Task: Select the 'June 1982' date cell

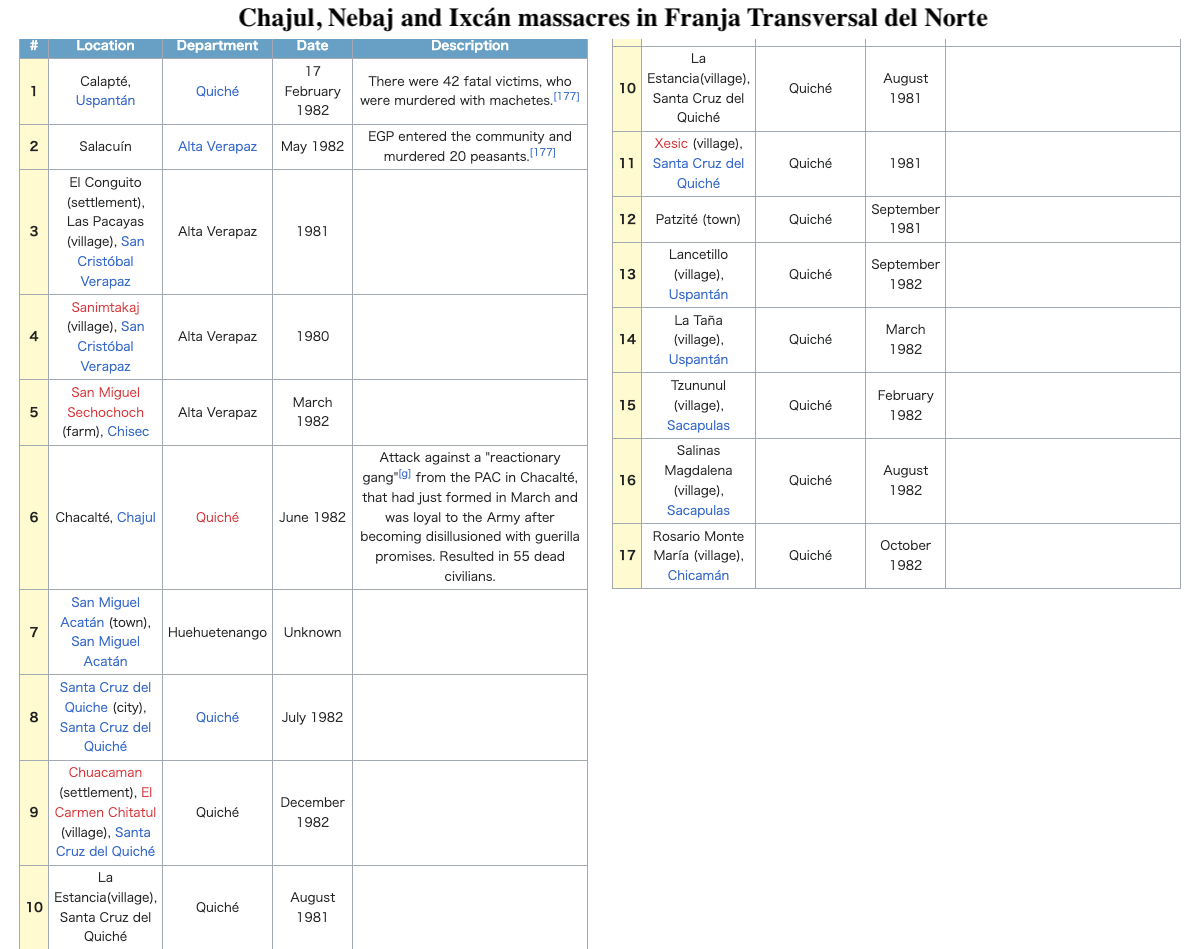Action: 313,518
